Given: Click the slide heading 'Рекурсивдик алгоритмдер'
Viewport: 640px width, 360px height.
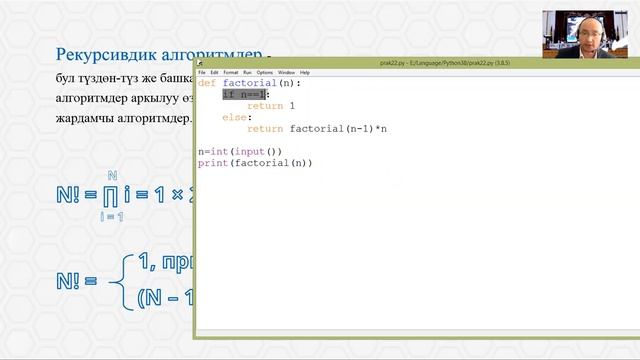Looking at the screenshot, I should pos(159,54).
